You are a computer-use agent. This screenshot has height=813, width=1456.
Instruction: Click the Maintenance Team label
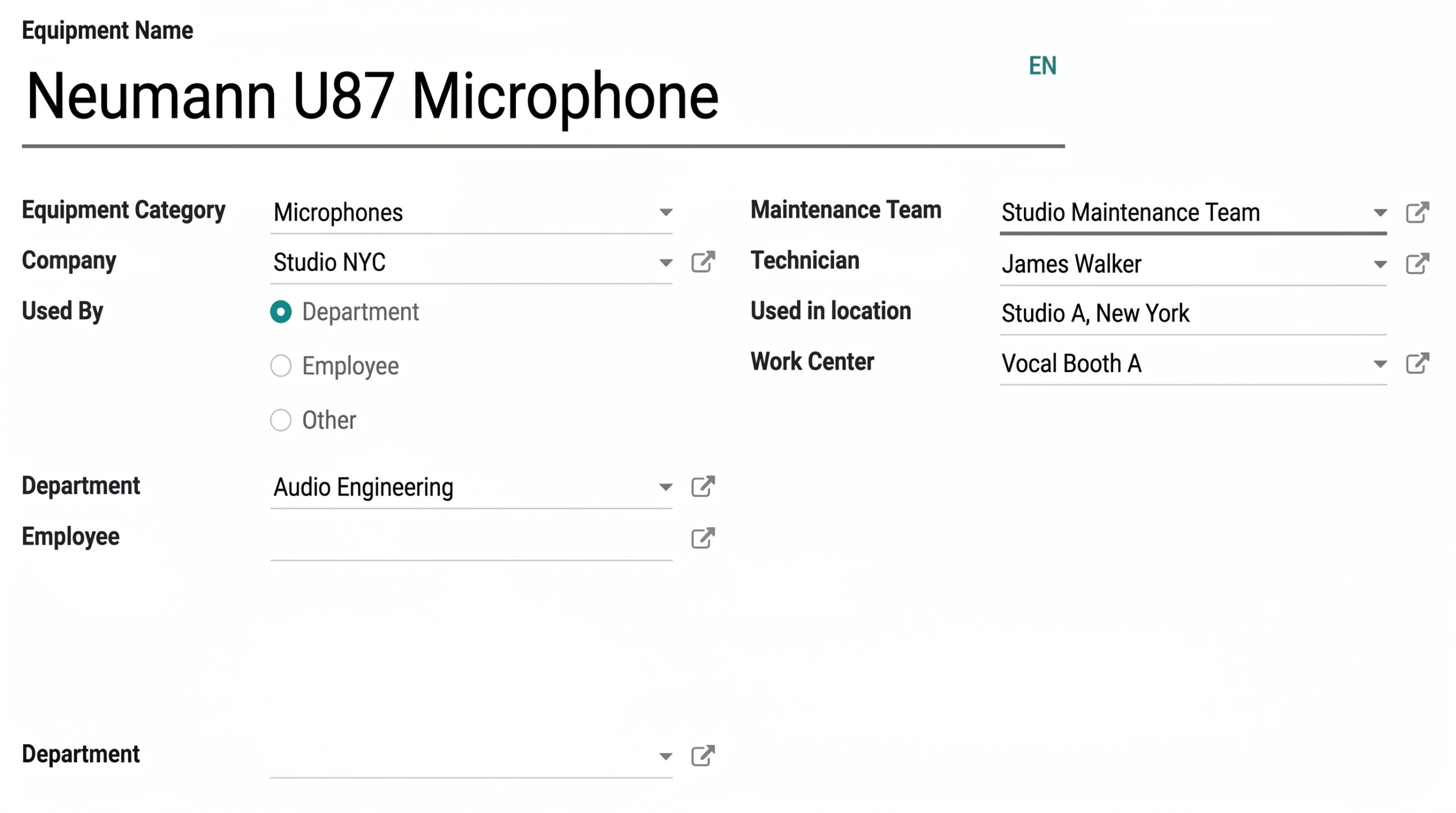(846, 210)
